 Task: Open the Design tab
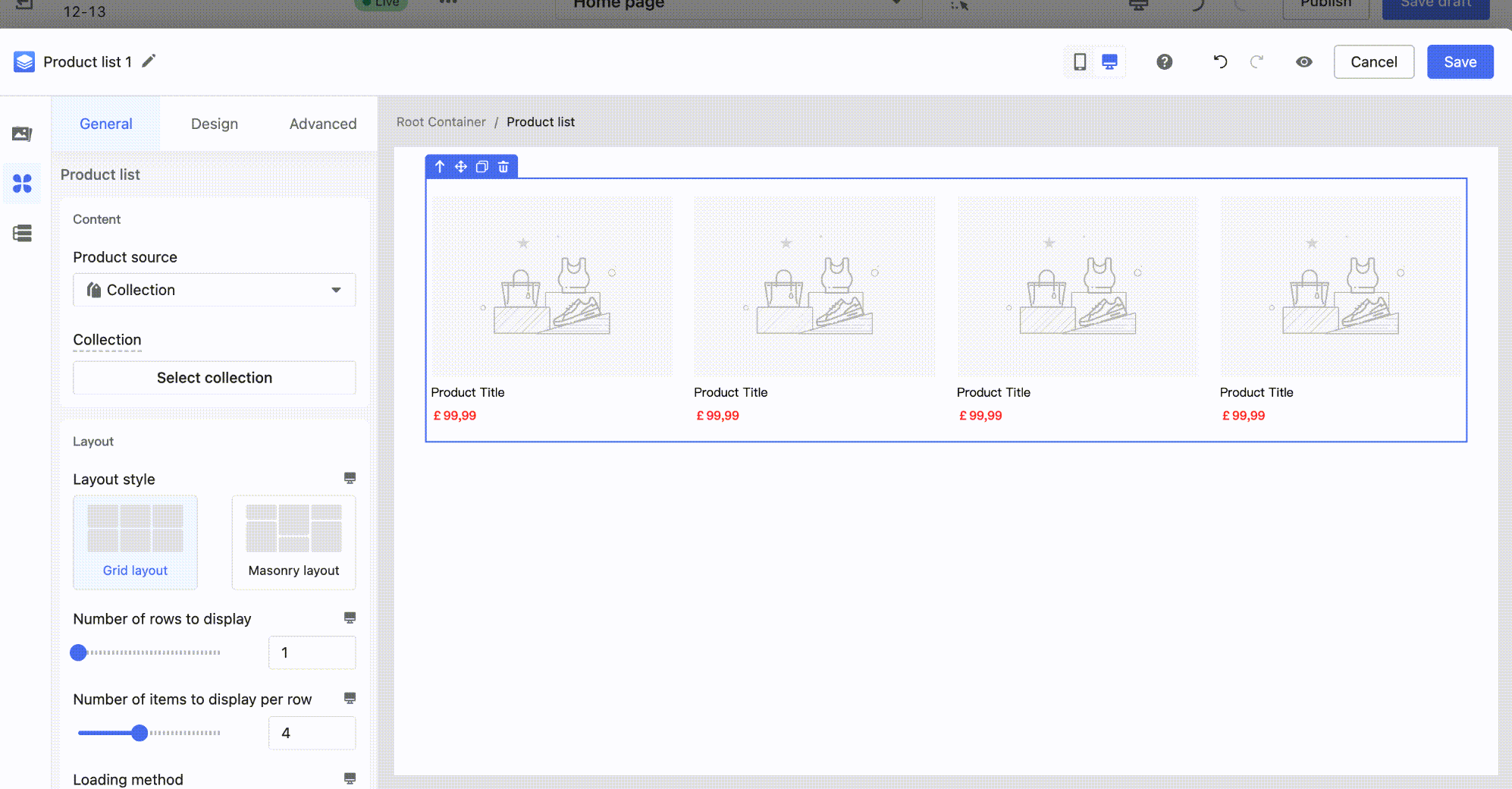[x=214, y=124]
